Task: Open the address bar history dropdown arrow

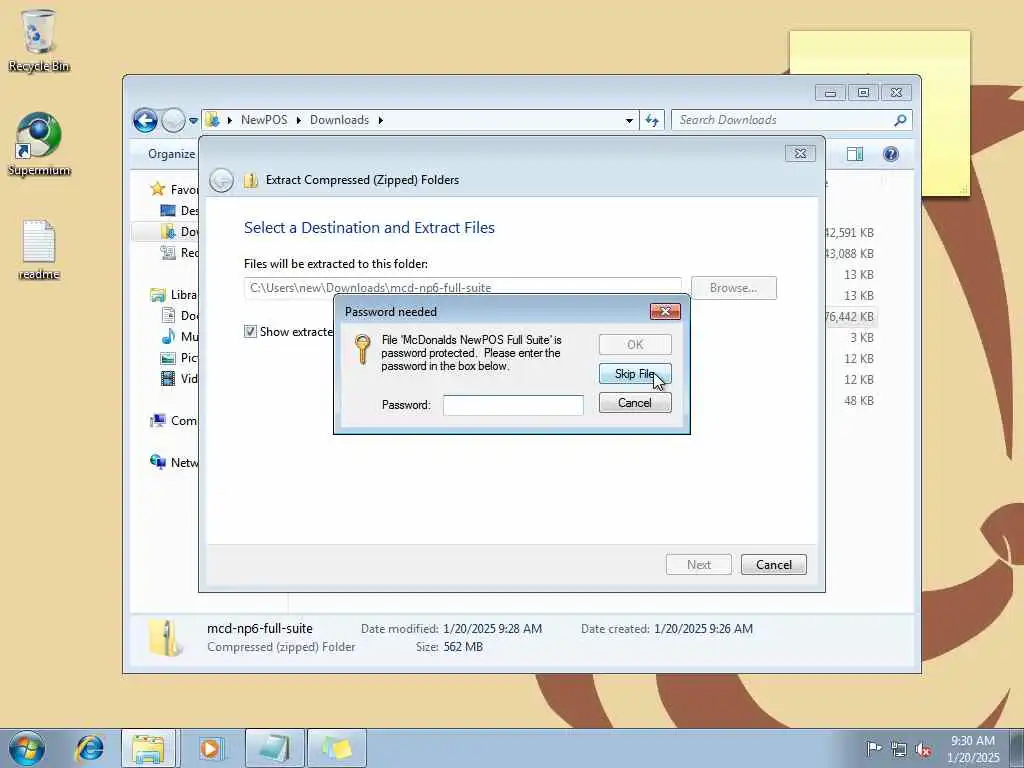Action: pos(629,120)
